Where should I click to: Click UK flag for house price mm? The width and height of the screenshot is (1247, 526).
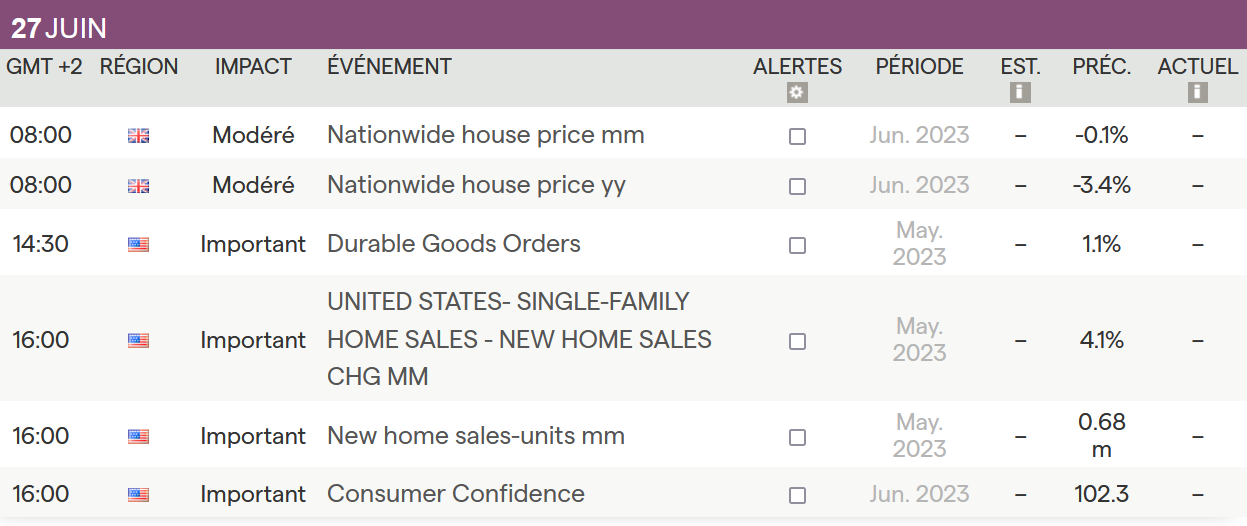[x=138, y=136]
